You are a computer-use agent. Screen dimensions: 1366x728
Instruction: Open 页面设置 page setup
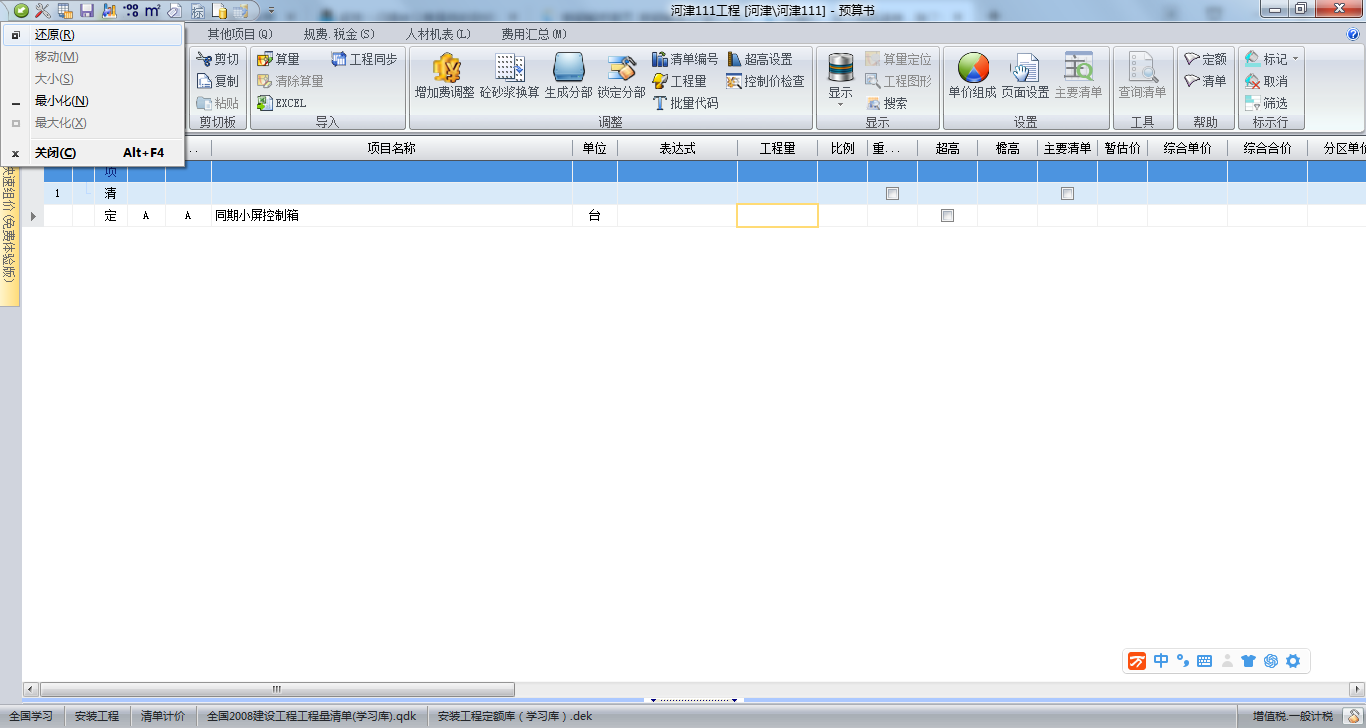(x=1025, y=76)
